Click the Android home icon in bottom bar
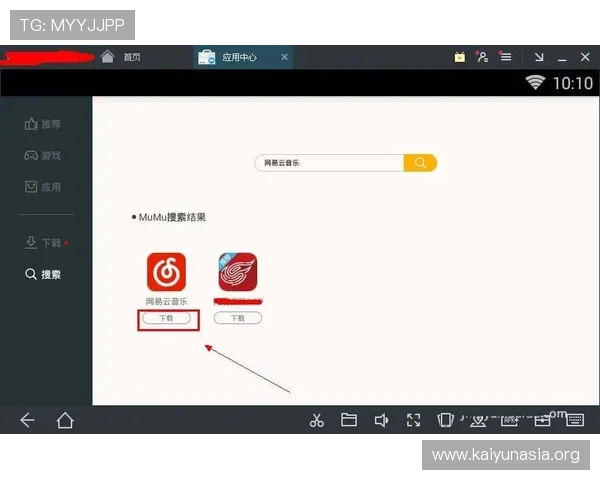This screenshot has width=600, height=480. click(65, 420)
